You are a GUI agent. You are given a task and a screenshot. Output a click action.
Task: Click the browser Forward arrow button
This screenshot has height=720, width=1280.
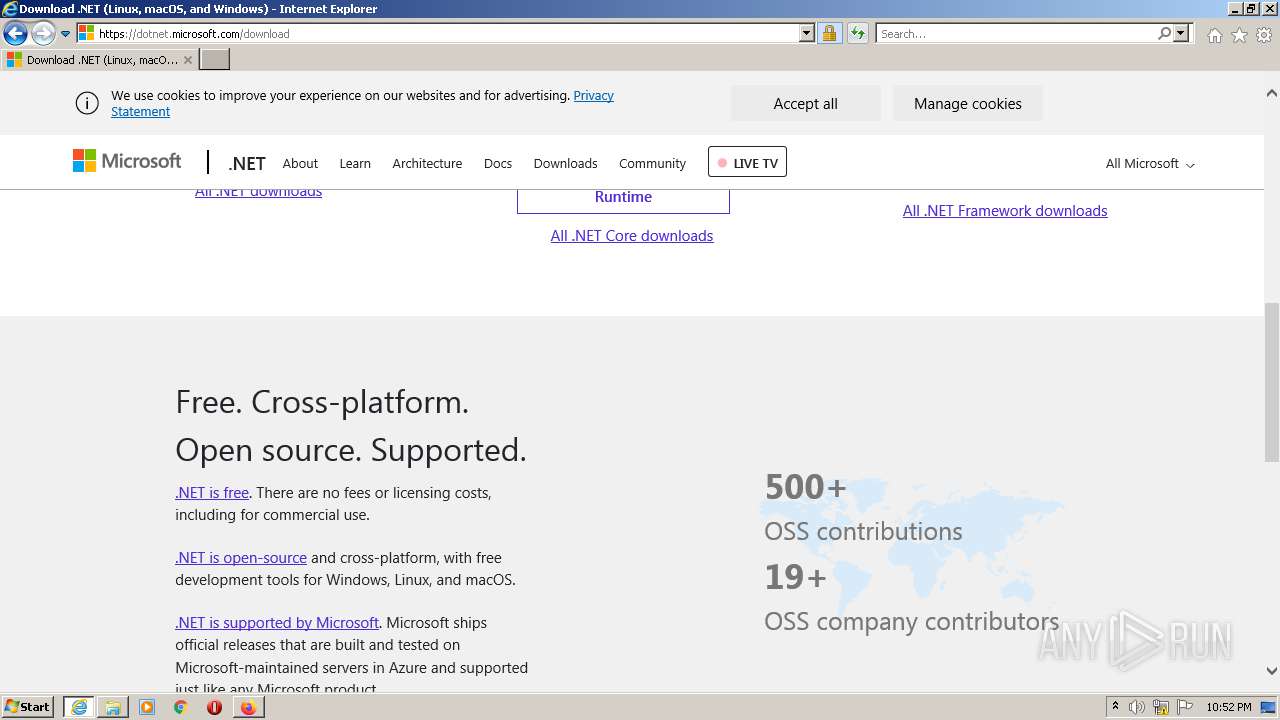(x=43, y=33)
